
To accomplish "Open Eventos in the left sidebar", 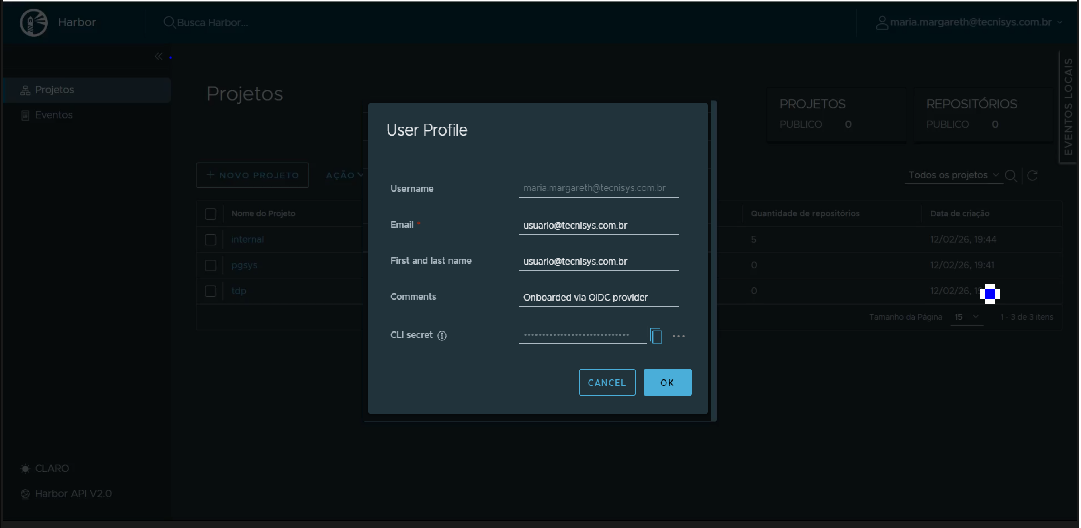I will tap(53, 115).
